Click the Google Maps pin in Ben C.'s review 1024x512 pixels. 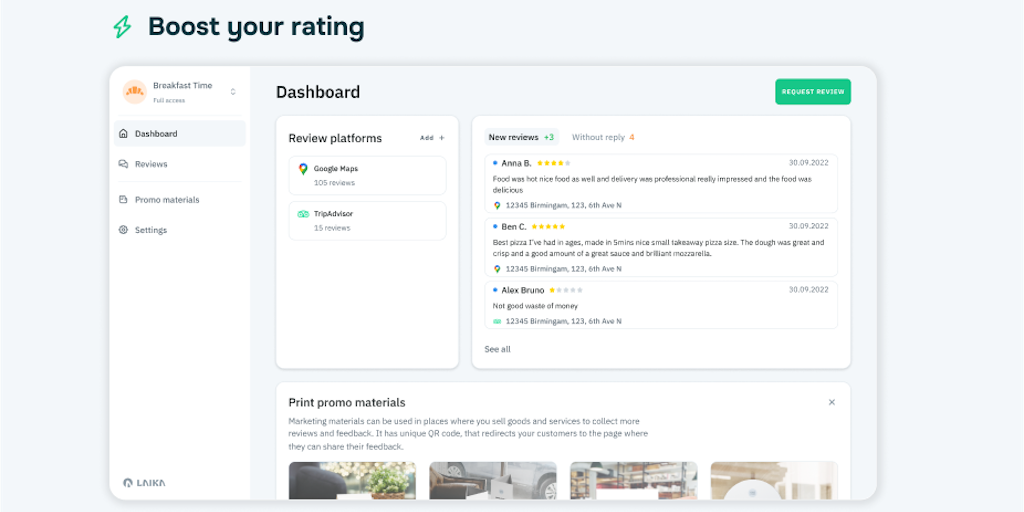[x=497, y=269]
